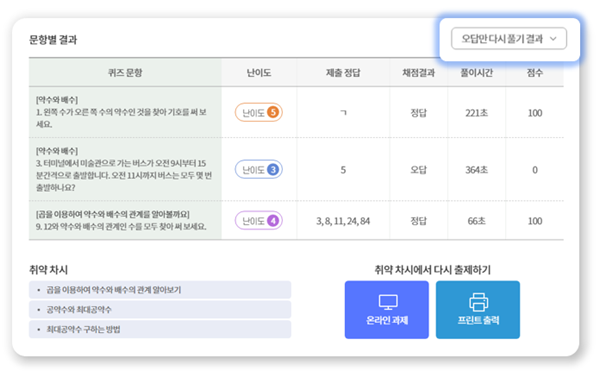606x377 pixels.
Task: Open quiz question 9 about 12
Action: tap(121, 220)
